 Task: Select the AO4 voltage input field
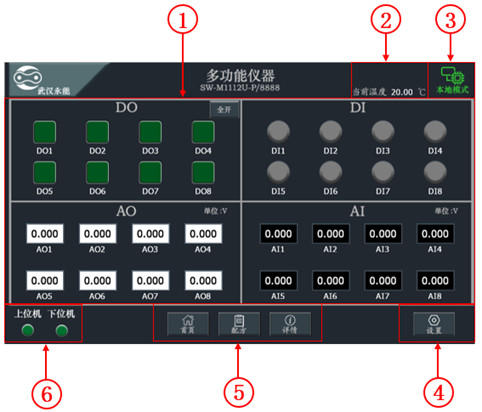pyautogui.click(x=203, y=234)
